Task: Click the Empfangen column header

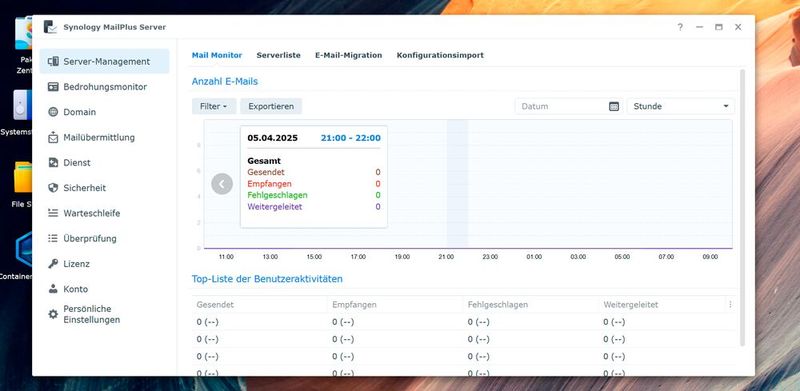Action: click(395, 304)
